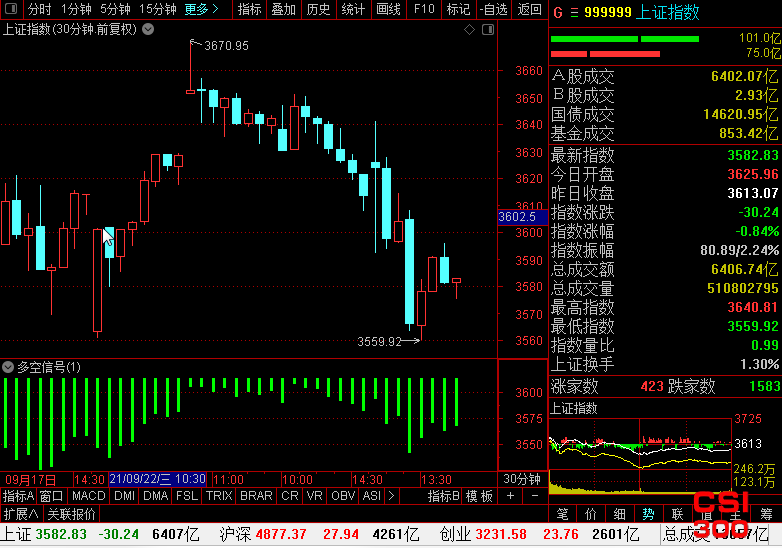782x548 pixels.
Task: Click the 跌家数 1583 value
Action: 765,386
